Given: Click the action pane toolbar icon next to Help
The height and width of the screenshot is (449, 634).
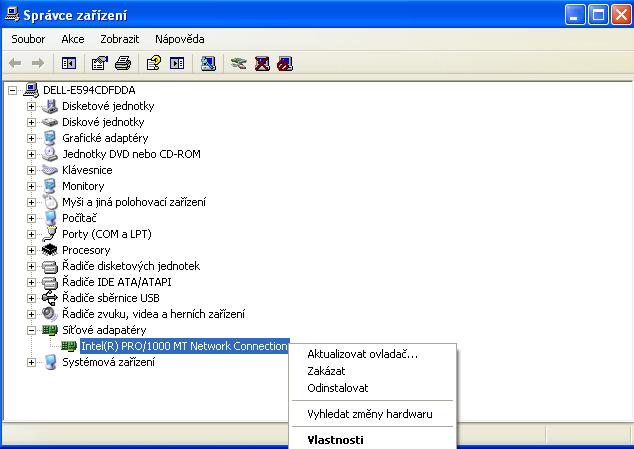Looking at the screenshot, I should click(177, 63).
